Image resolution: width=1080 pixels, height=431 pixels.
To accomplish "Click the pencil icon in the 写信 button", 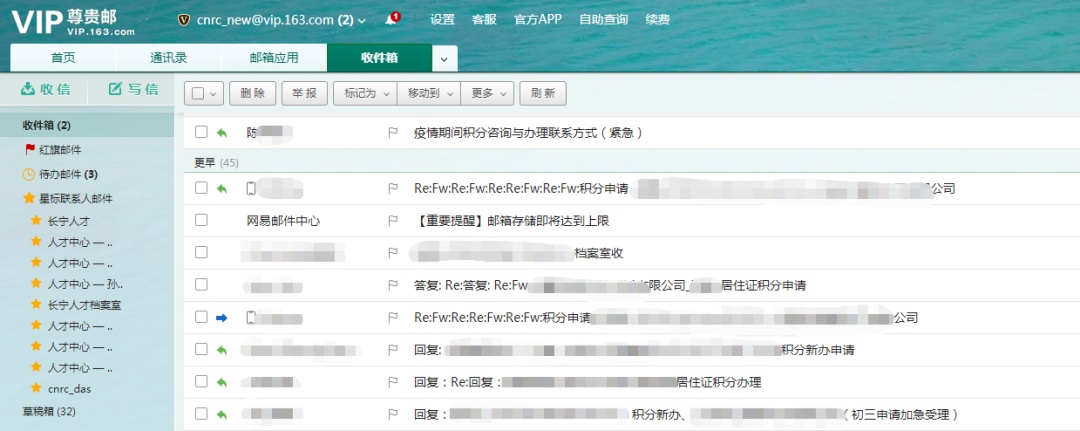I will pyautogui.click(x=116, y=89).
